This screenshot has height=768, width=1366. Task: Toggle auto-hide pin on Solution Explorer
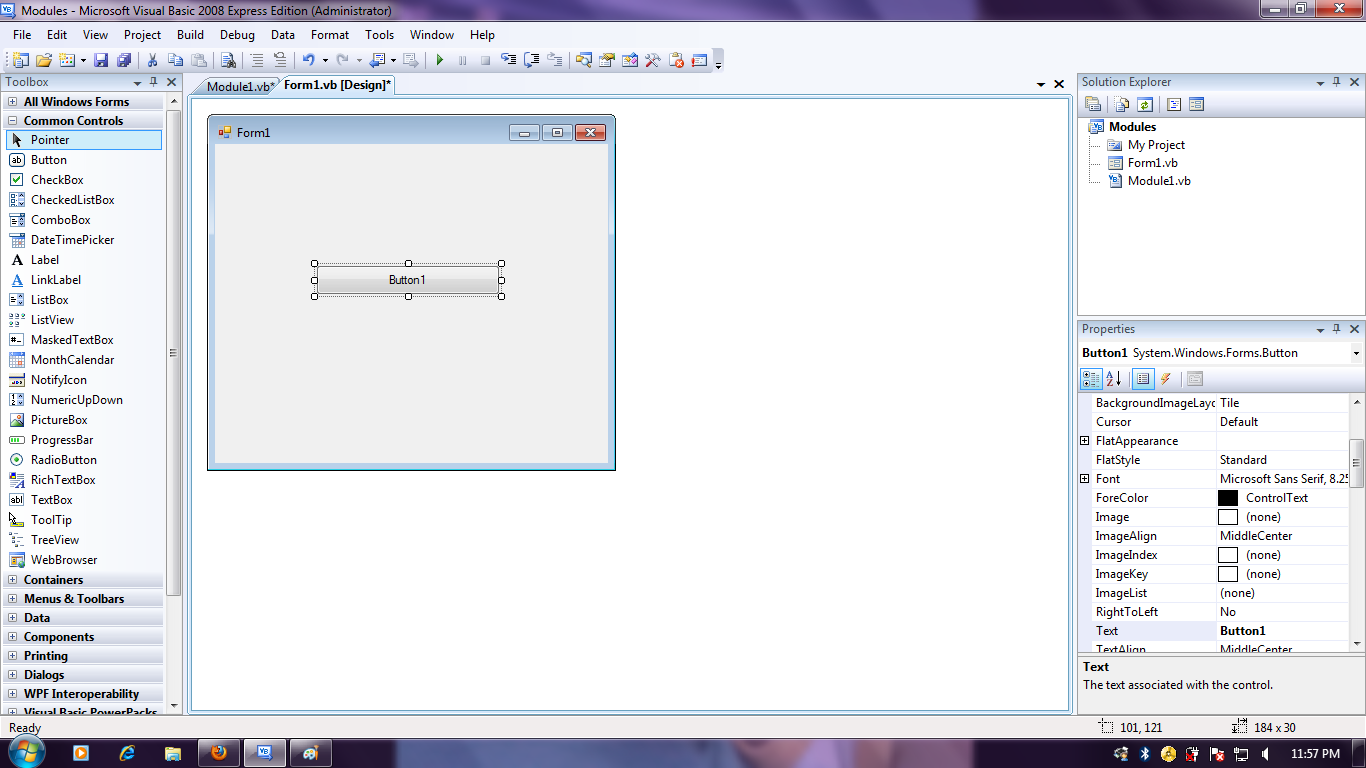click(1337, 82)
